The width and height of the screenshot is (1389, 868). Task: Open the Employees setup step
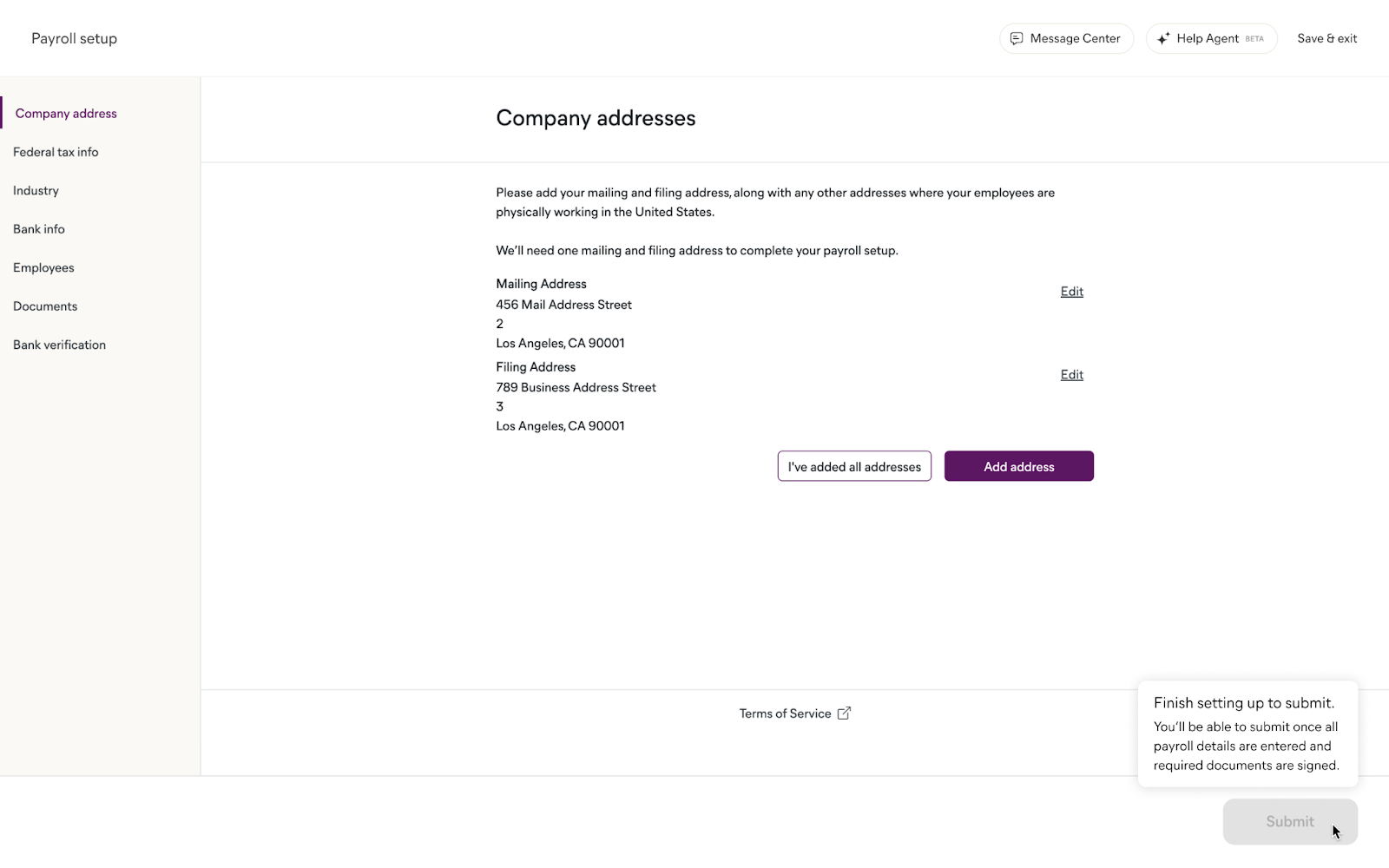43,268
